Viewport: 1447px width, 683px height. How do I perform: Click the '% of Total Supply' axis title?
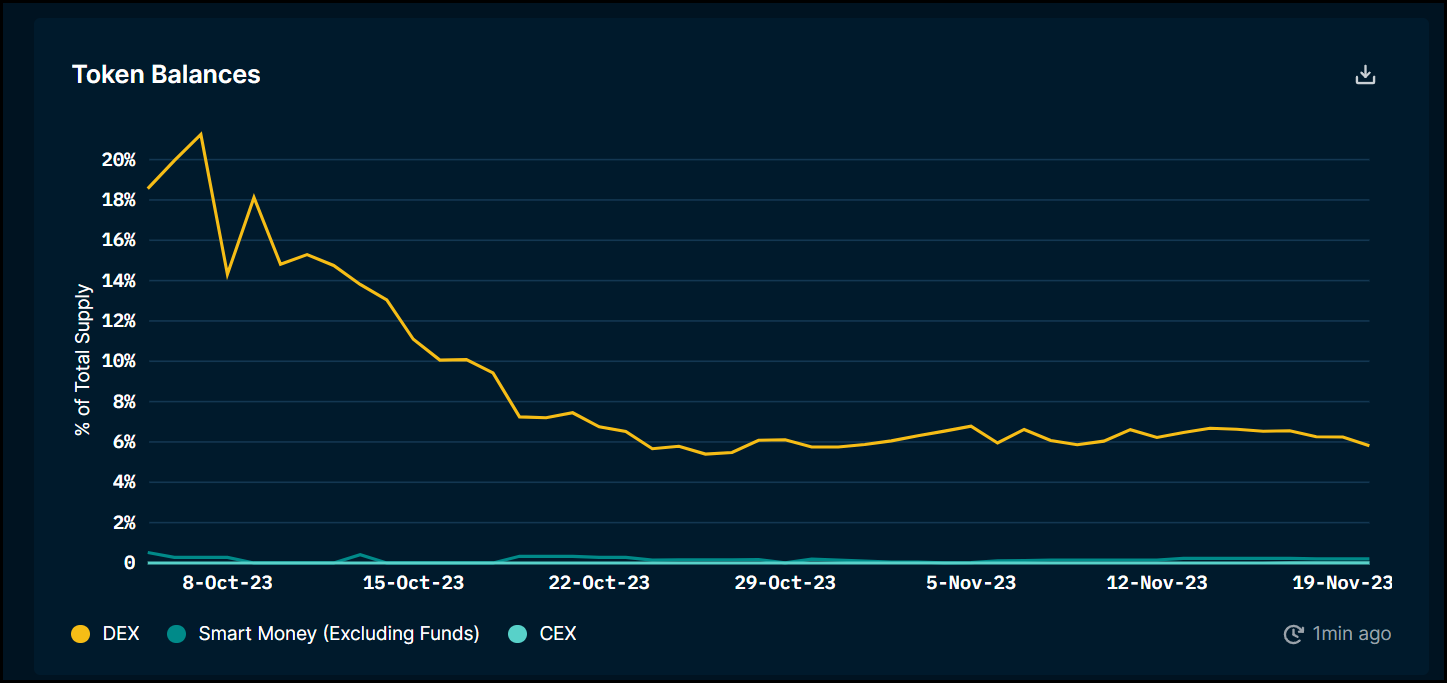[83, 360]
